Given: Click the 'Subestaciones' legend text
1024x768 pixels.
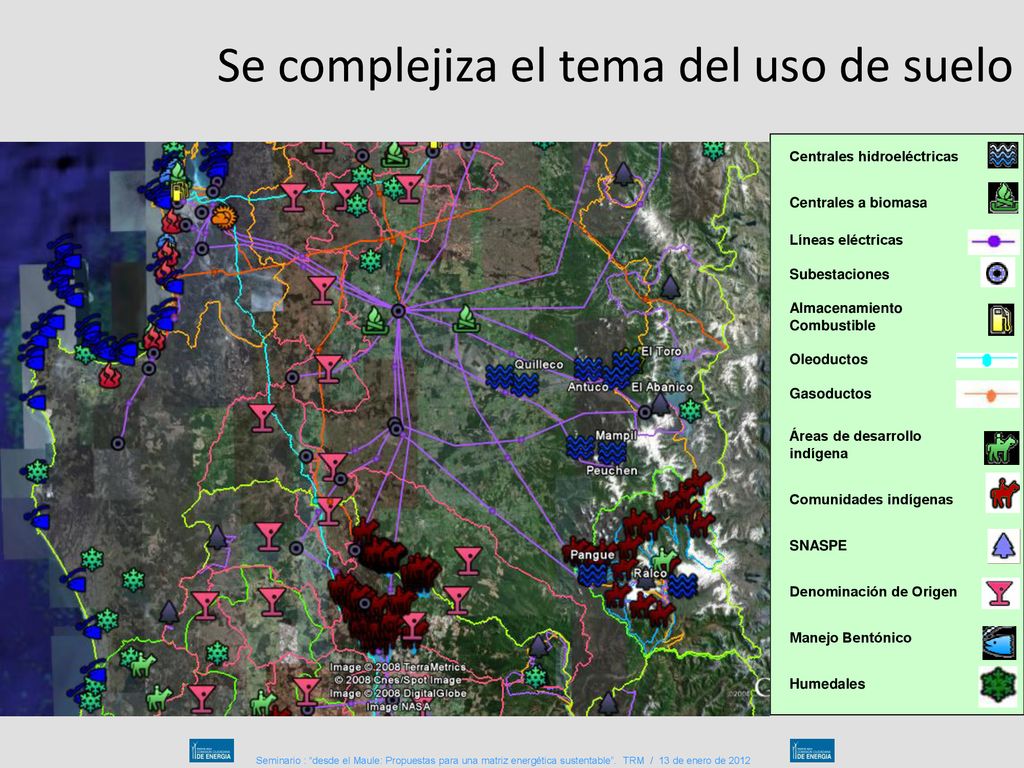Looking at the screenshot, I should [839, 274].
